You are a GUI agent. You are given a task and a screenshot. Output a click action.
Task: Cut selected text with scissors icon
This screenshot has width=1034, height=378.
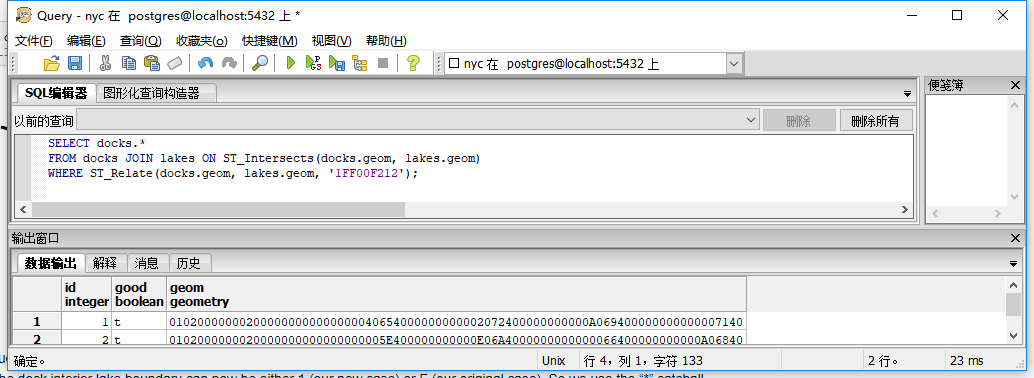coord(105,63)
